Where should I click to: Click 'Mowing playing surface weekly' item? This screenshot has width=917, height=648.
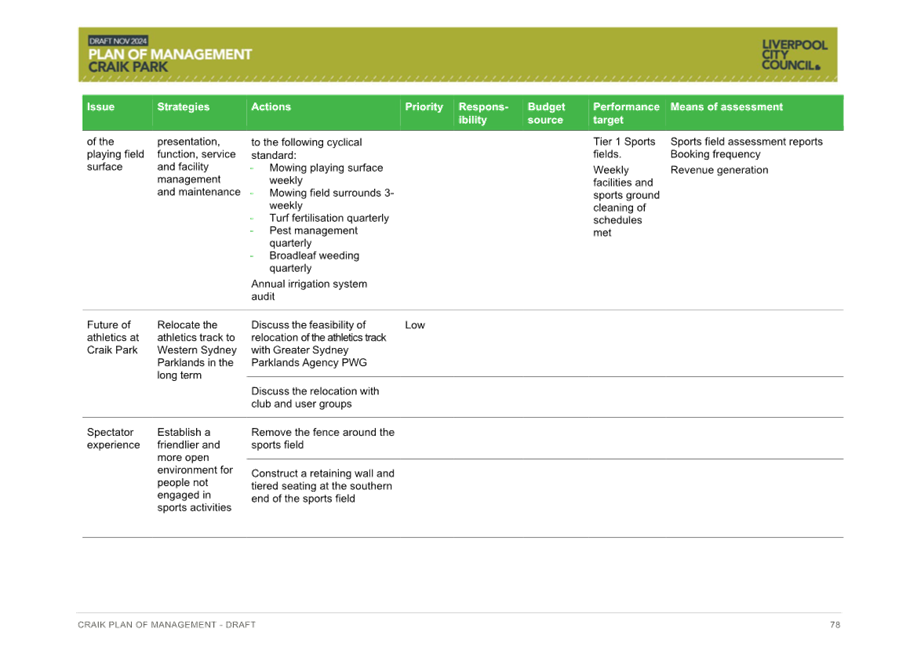(326, 174)
